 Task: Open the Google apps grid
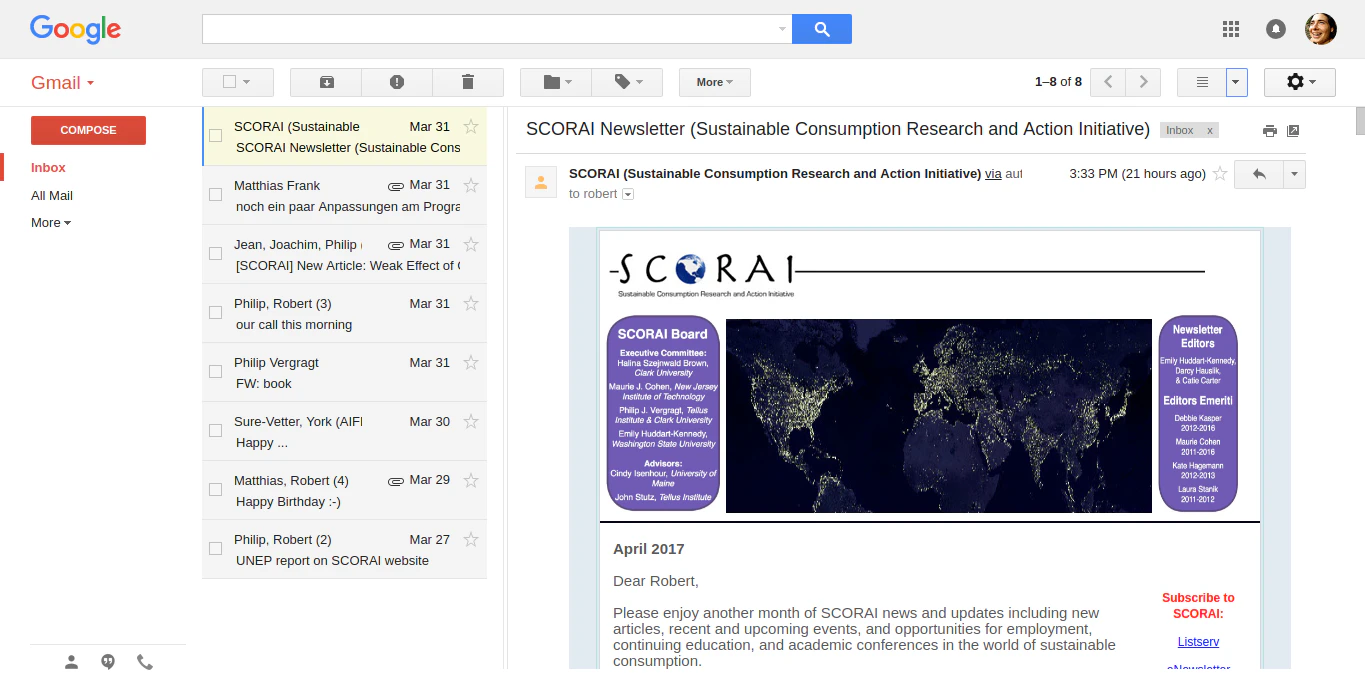(1231, 29)
